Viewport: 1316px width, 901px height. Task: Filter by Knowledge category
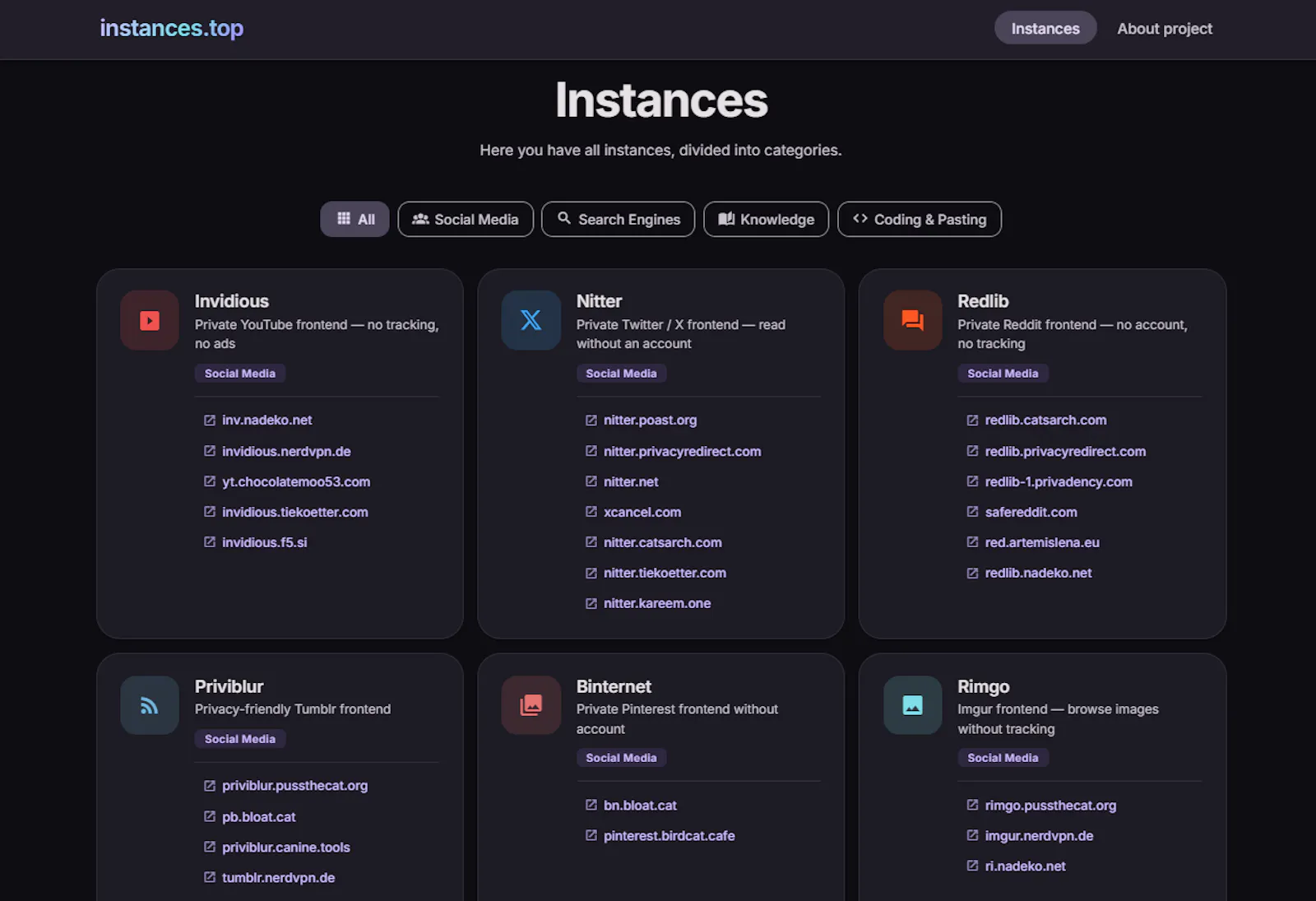[767, 219]
